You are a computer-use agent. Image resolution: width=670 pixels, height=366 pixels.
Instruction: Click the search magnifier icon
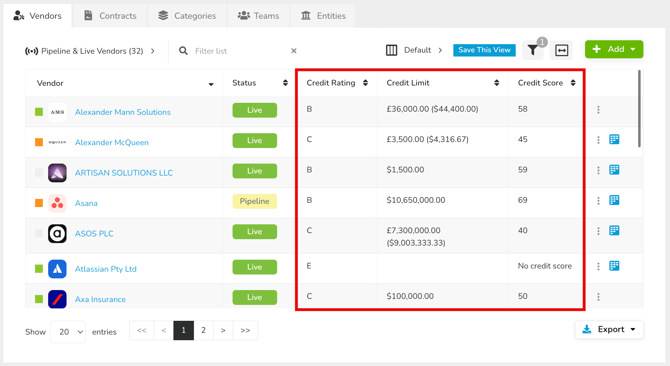click(183, 51)
